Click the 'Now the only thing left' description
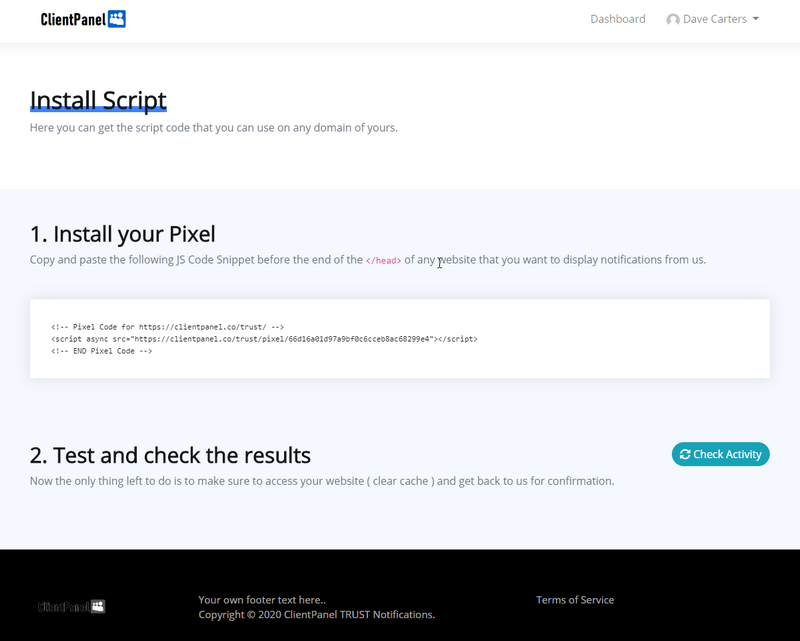 click(x=322, y=481)
